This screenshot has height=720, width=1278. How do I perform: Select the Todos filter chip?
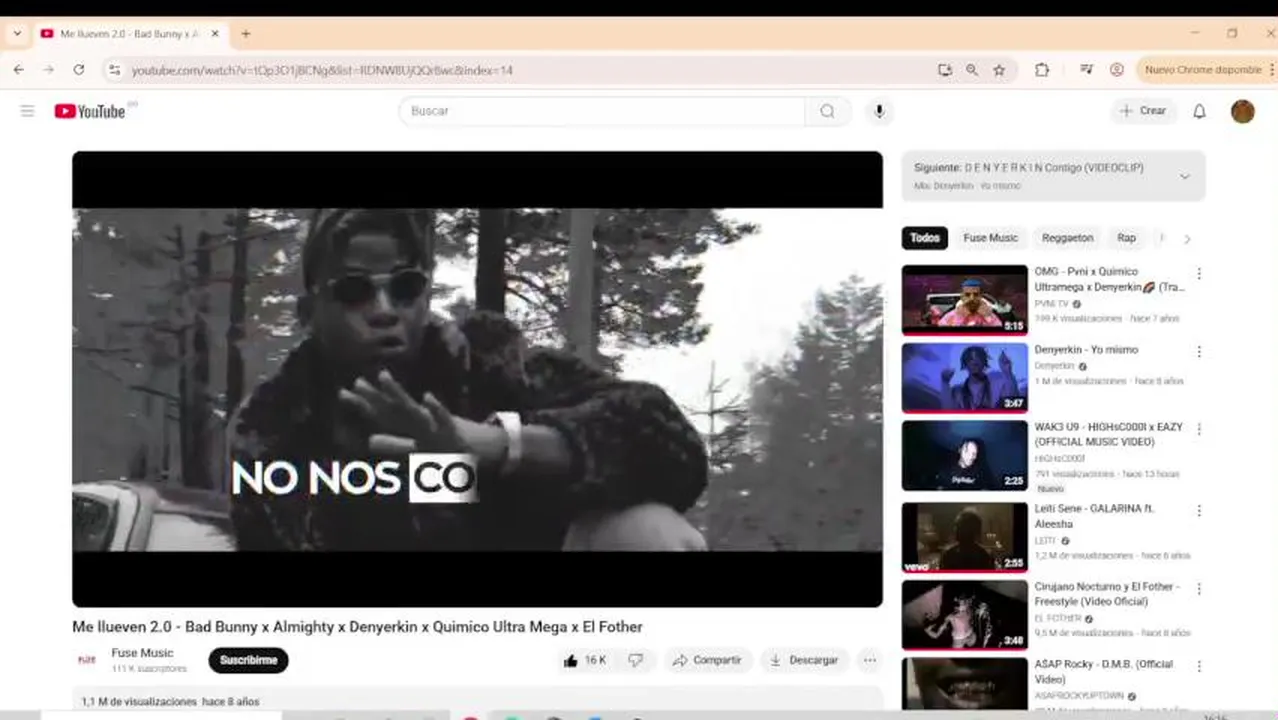(x=925, y=238)
